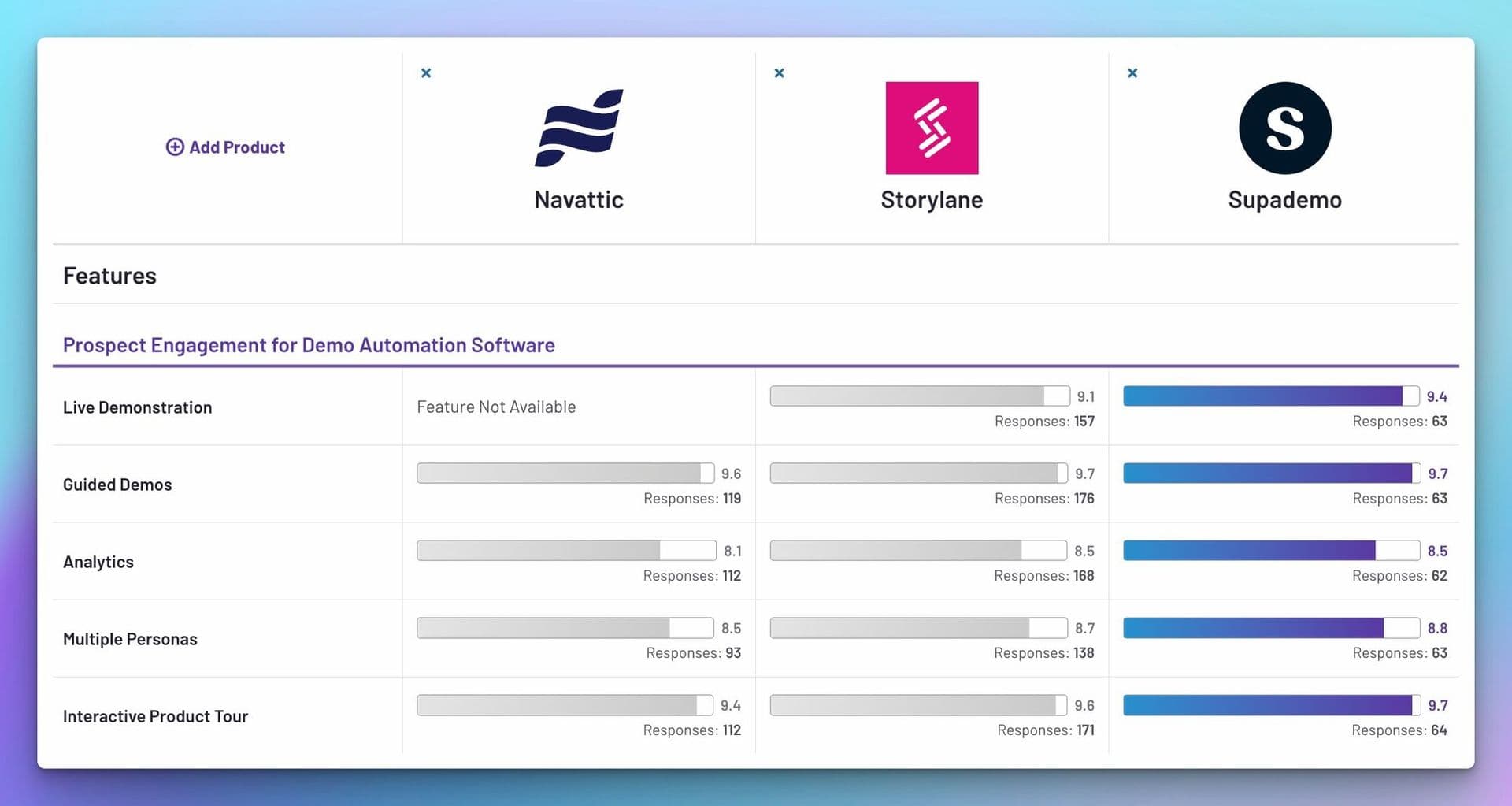Click Supademo Analytics rating bar
The width and height of the screenshot is (1512, 806).
[1272, 551]
